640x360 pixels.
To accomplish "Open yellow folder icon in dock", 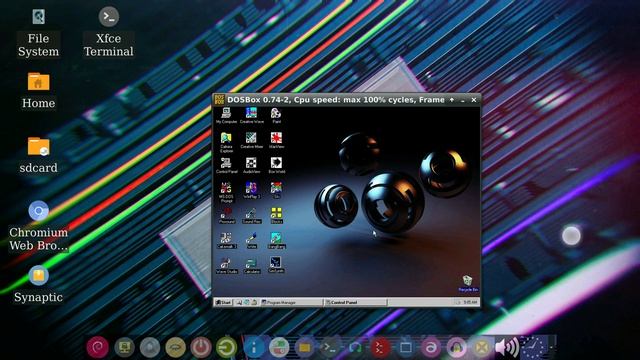I will click(304, 347).
